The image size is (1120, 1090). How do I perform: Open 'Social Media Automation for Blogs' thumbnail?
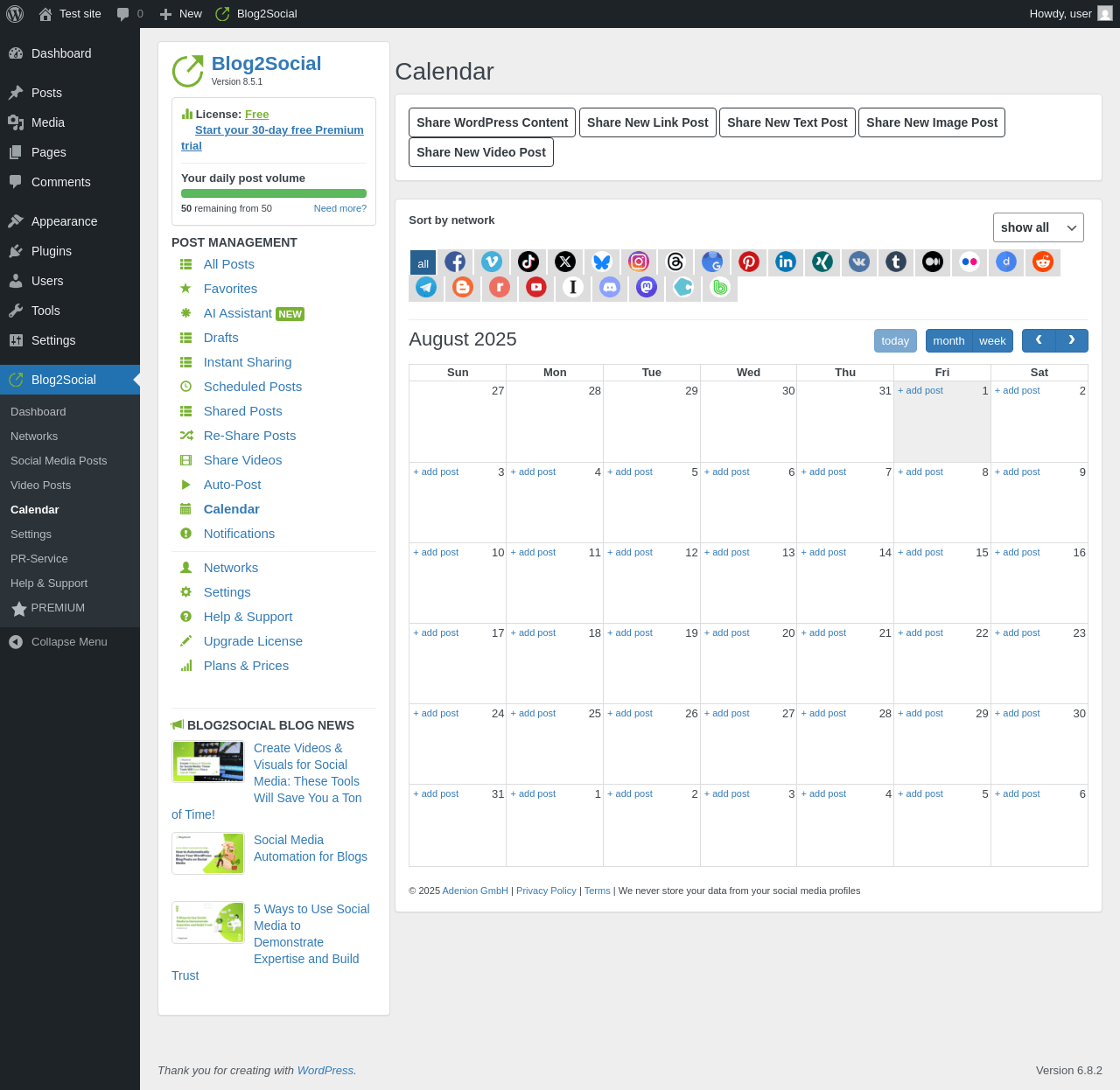coord(208,853)
